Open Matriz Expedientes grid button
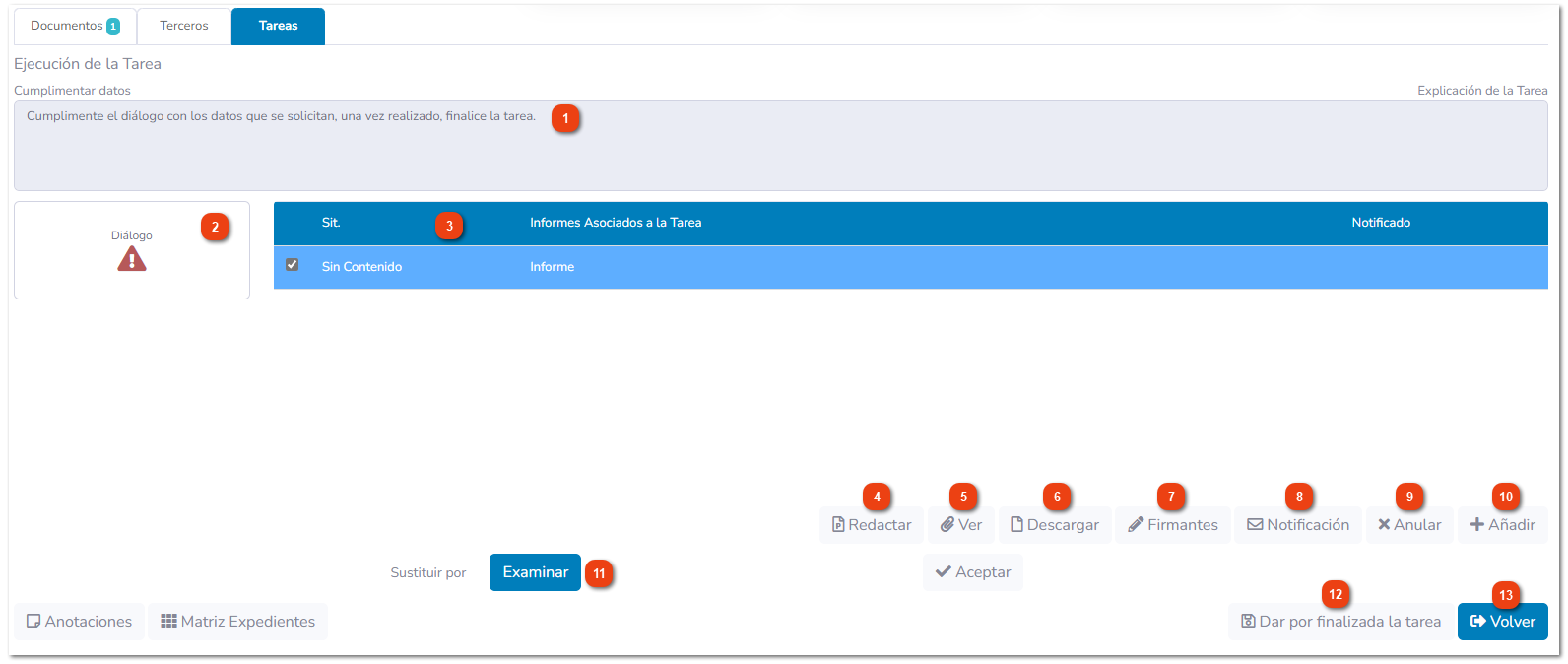 pyautogui.click(x=238, y=622)
